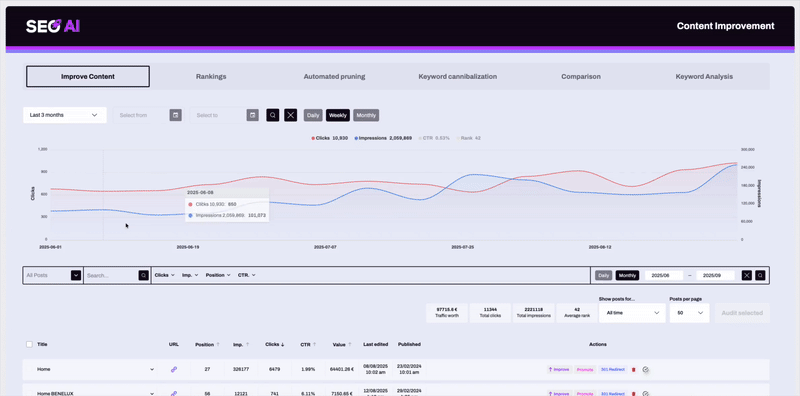The image size is (800, 396).
Task: Click Home BENELUX row checkmark circle icon
Action: (645, 393)
